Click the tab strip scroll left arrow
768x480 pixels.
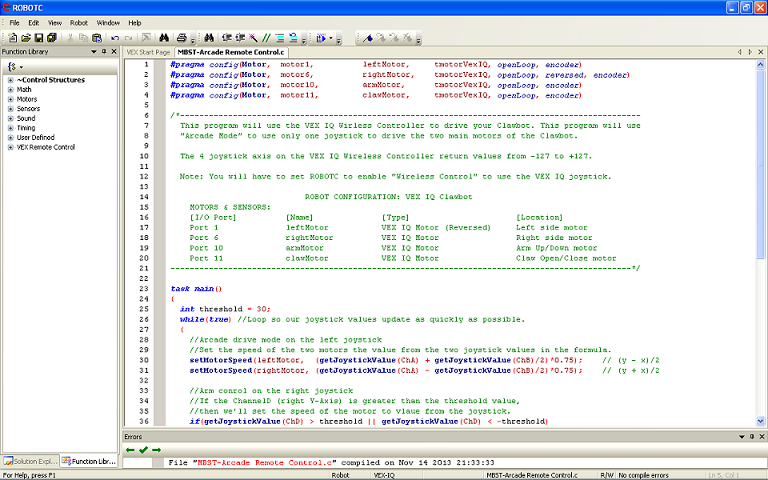(x=740, y=52)
